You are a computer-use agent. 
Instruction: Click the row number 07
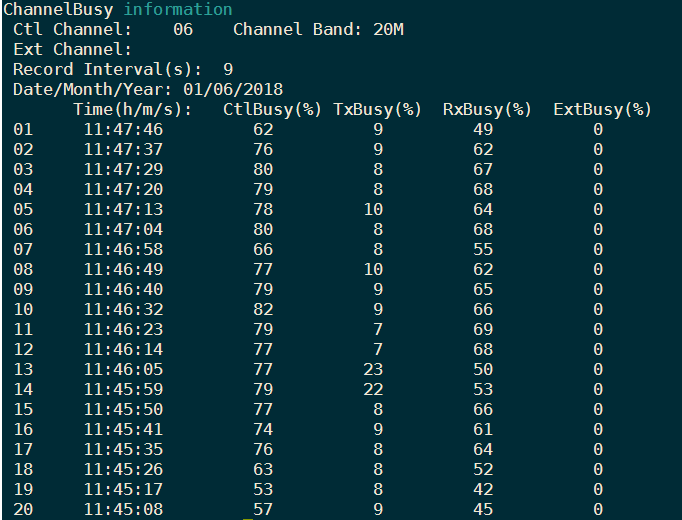click(x=23, y=250)
